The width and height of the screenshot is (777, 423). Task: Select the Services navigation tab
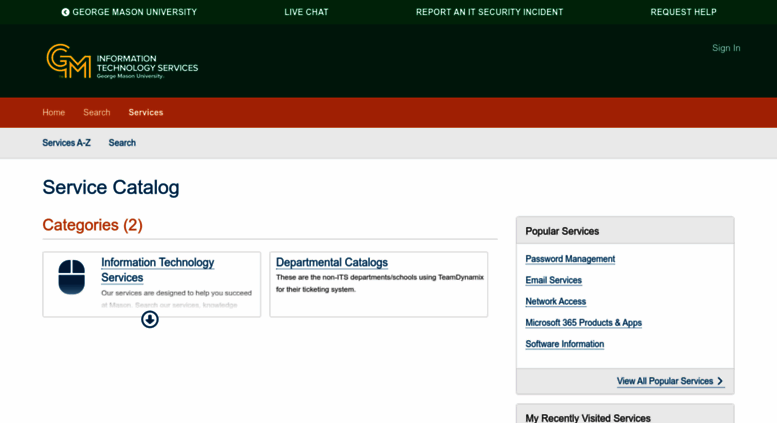pos(146,112)
